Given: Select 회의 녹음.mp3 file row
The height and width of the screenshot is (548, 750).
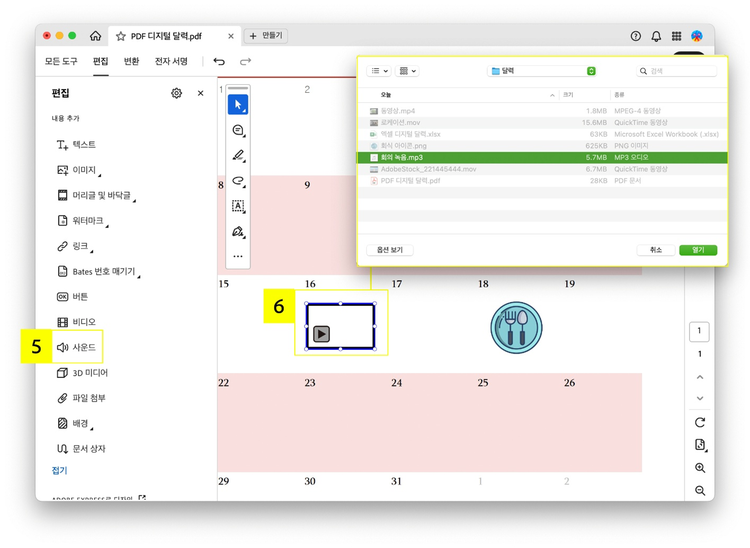Looking at the screenshot, I should point(542,157).
